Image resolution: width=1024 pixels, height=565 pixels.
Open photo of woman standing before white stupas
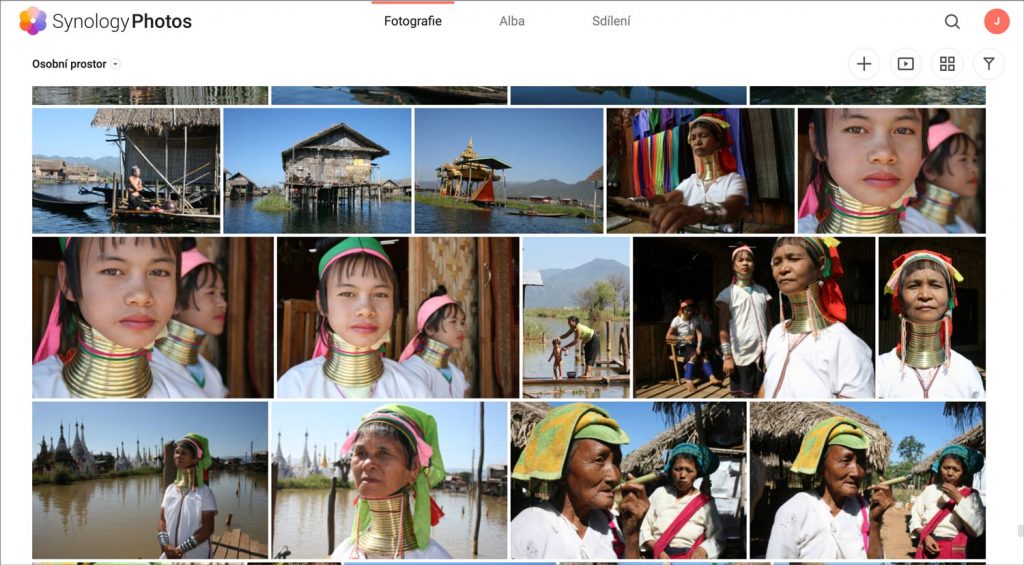(149, 480)
